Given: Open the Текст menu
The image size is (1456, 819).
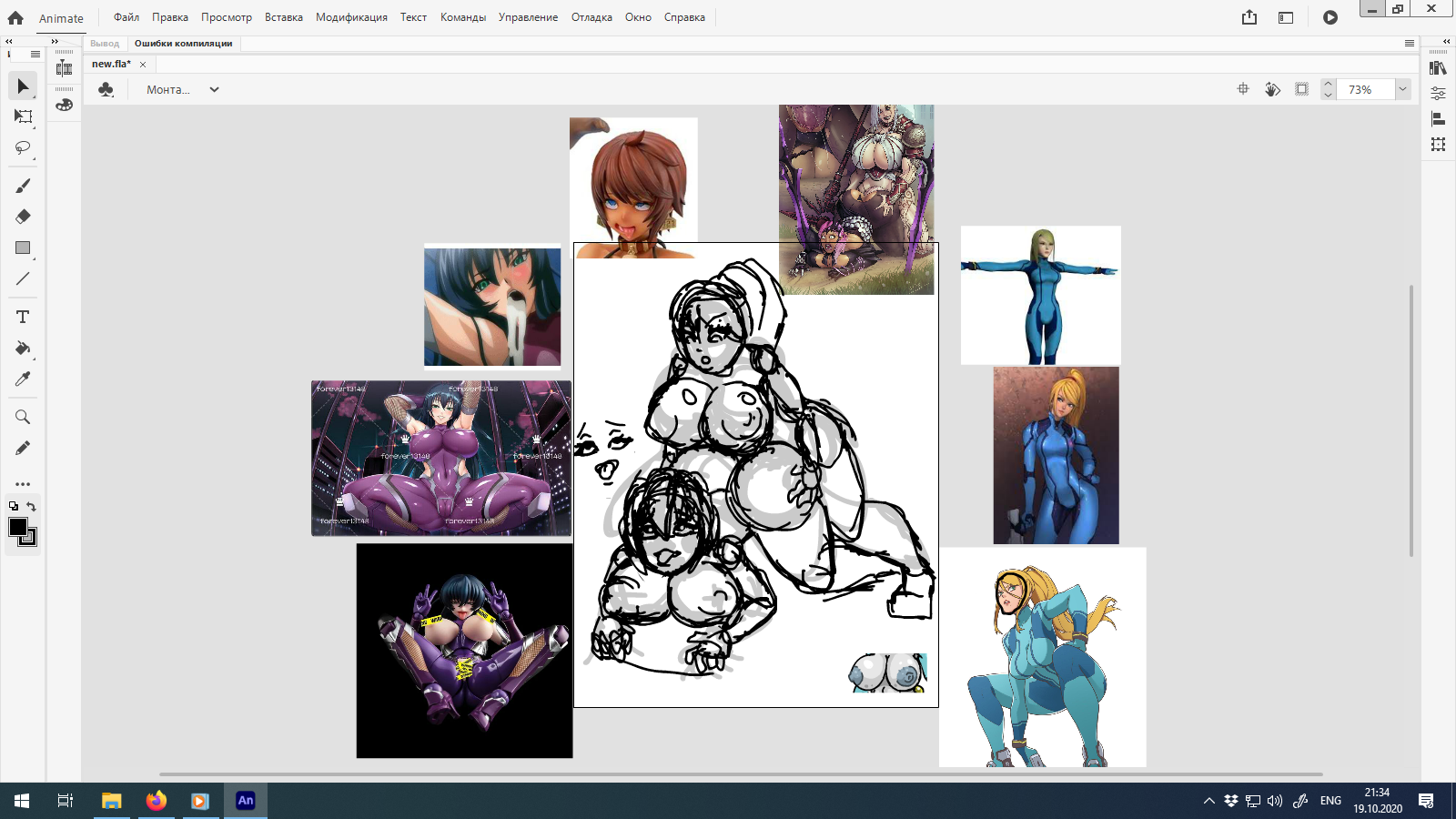Looking at the screenshot, I should pyautogui.click(x=413, y=17).
